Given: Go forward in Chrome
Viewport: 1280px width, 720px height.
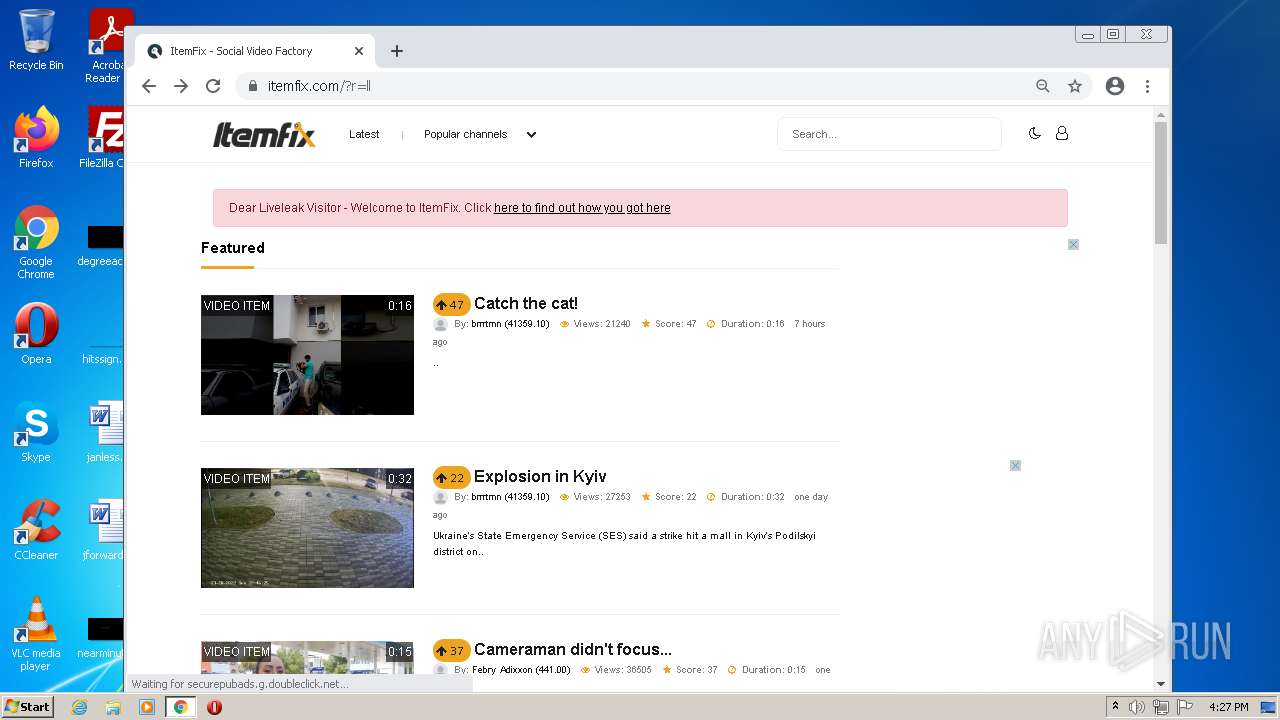Looking at the screenshot, I should coord(181,86).
